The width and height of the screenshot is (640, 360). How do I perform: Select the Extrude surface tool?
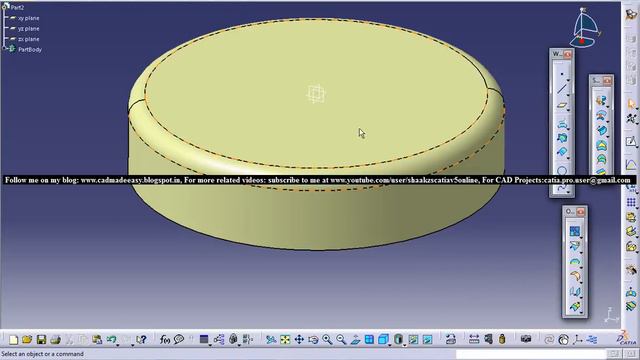click(x=600, y=101)
